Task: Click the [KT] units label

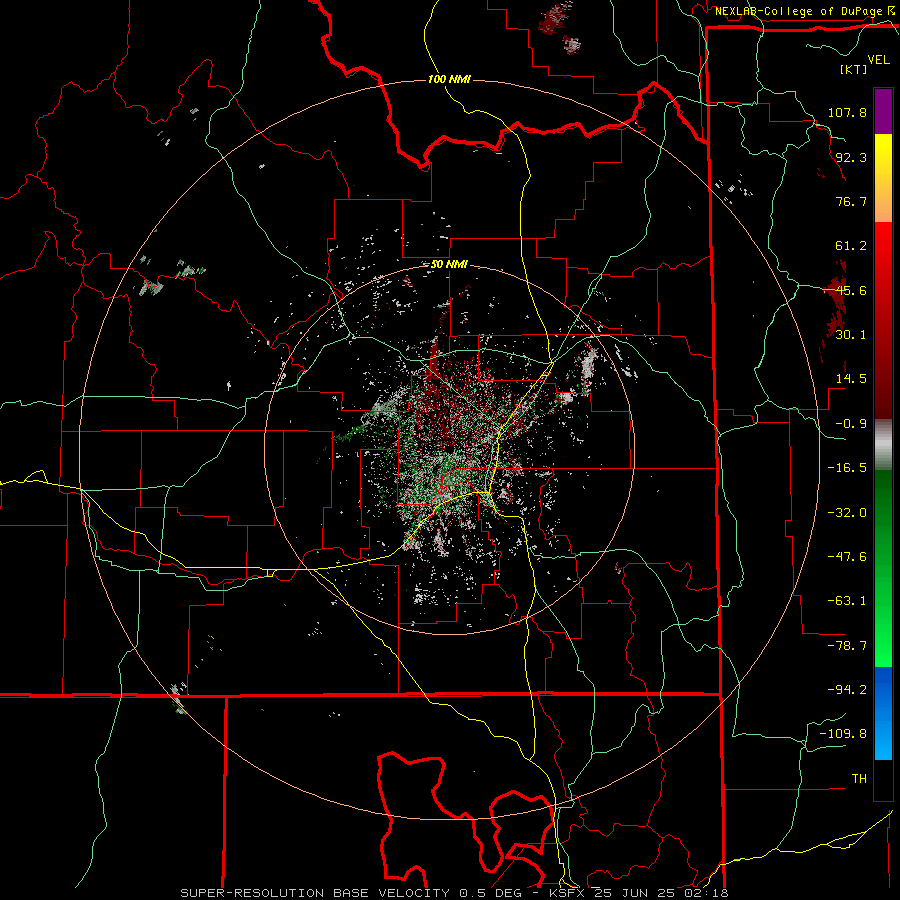Action: point(854,69)
